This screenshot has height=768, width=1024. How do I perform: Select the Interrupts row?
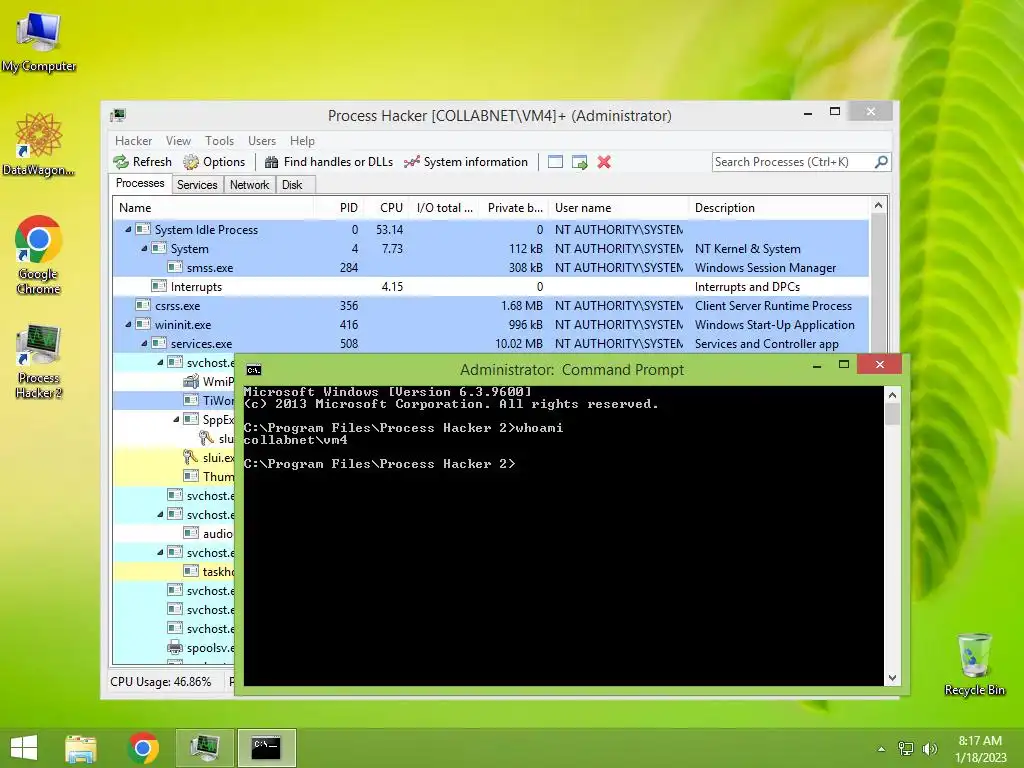(491, 287)
